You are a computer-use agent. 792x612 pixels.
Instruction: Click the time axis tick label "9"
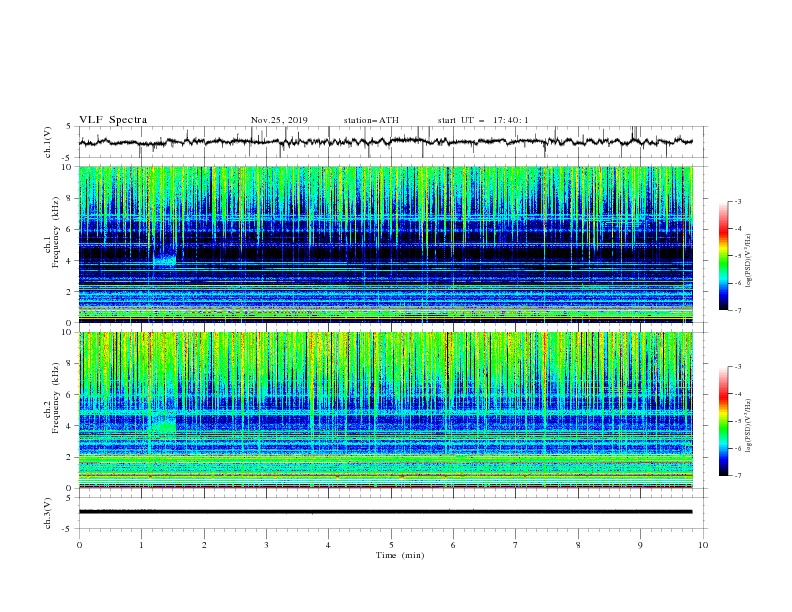point(640,545)
